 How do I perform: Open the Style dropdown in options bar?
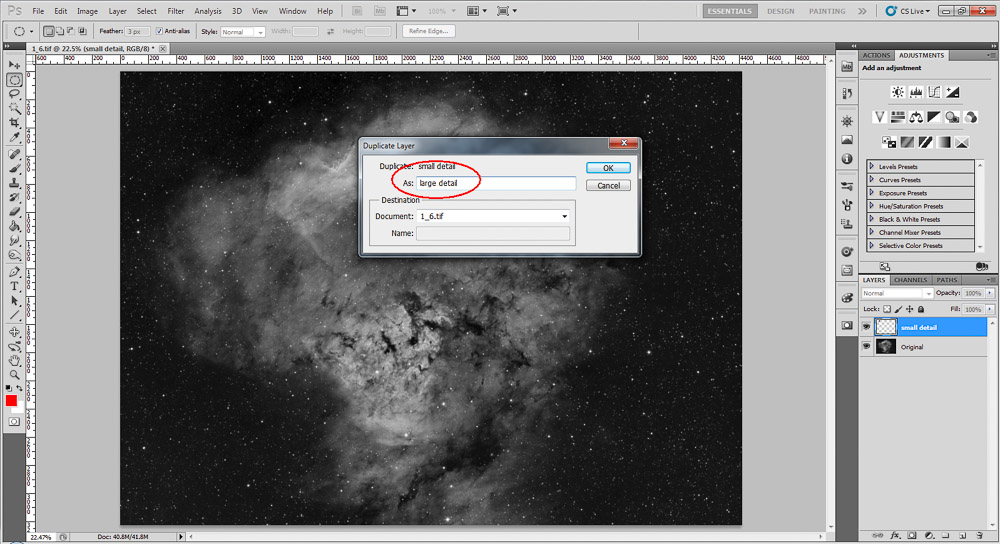coord(242,31)
